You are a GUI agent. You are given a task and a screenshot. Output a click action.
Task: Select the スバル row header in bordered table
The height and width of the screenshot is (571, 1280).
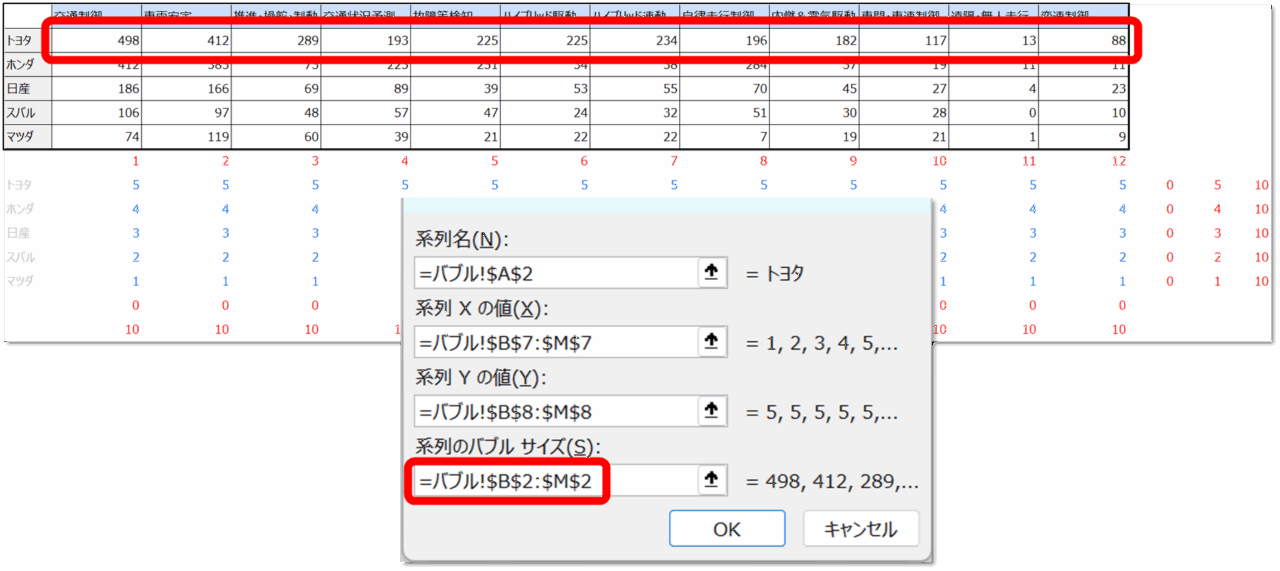[27, 113]
